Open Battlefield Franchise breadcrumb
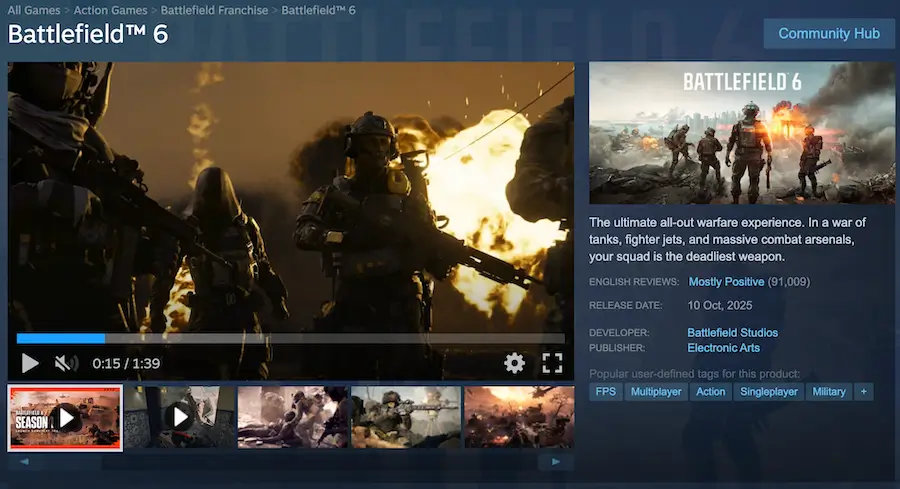Image resolution: width=900 pixels, height=489 pixels. tap(214, 10)
